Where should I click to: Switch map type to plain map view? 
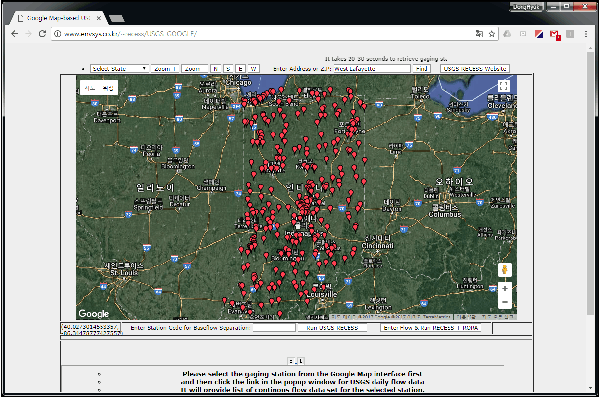click(90, 88)
